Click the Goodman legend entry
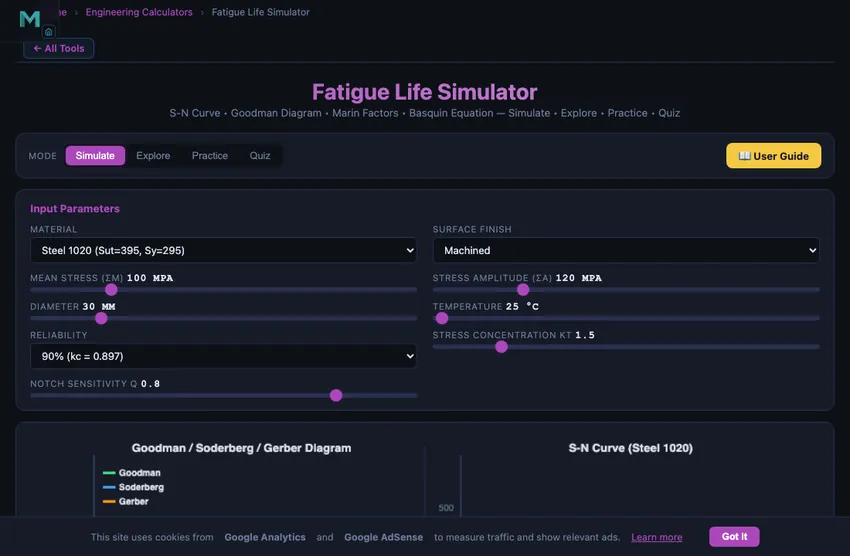 132,473
